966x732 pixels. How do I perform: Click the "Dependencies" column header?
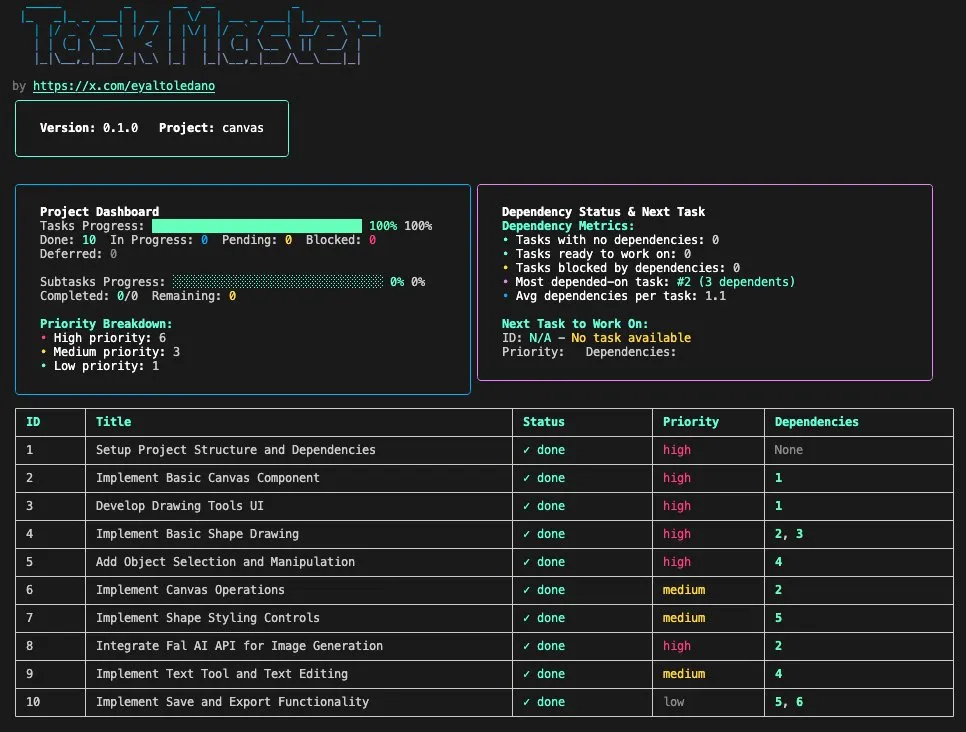click(x=816, y=421)
